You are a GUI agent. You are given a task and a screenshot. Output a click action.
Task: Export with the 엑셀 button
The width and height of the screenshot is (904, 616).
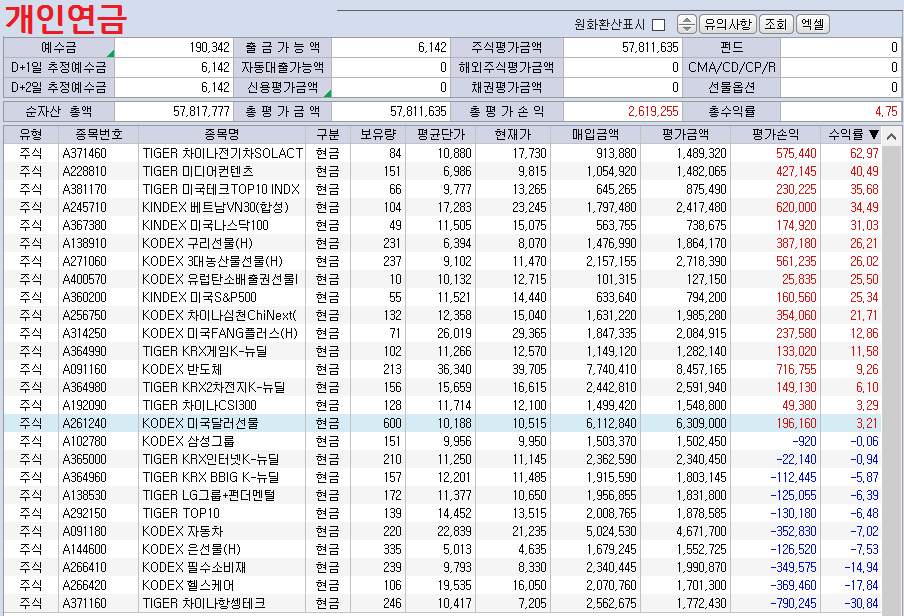tap(812, 24)
